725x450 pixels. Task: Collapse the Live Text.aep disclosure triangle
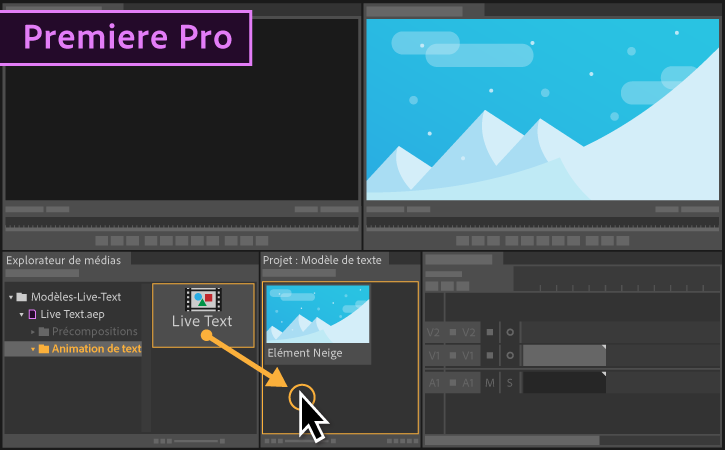pos(21,314)
